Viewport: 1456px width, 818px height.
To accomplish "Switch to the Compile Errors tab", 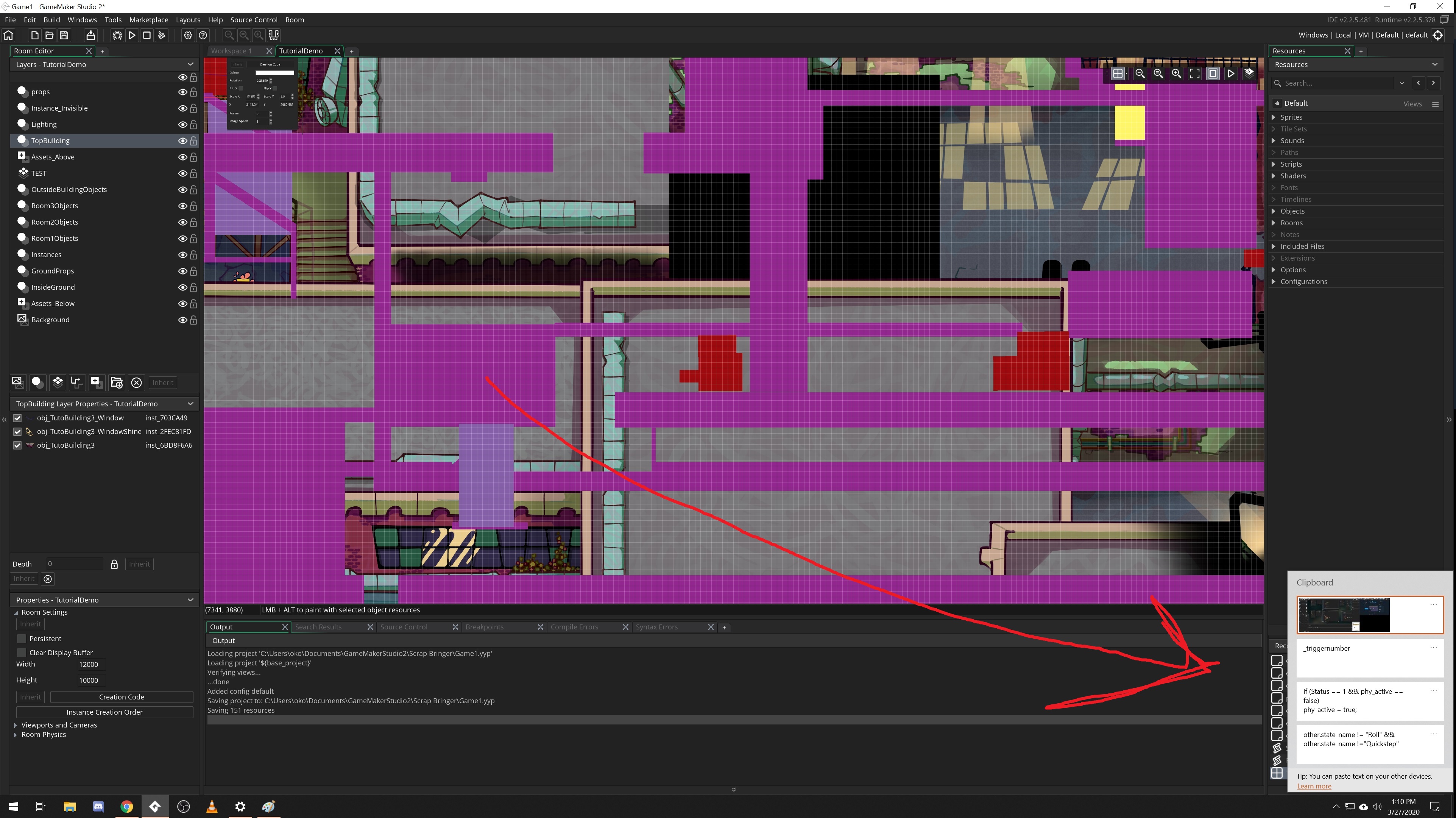I will click(574, 627).
